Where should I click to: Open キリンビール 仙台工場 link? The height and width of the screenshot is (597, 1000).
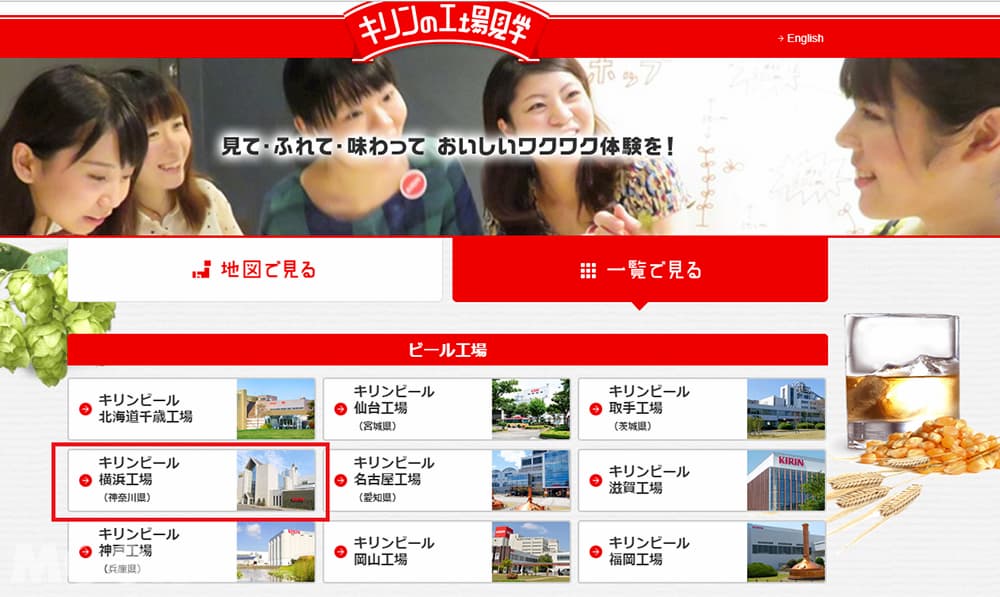point(446,409)
